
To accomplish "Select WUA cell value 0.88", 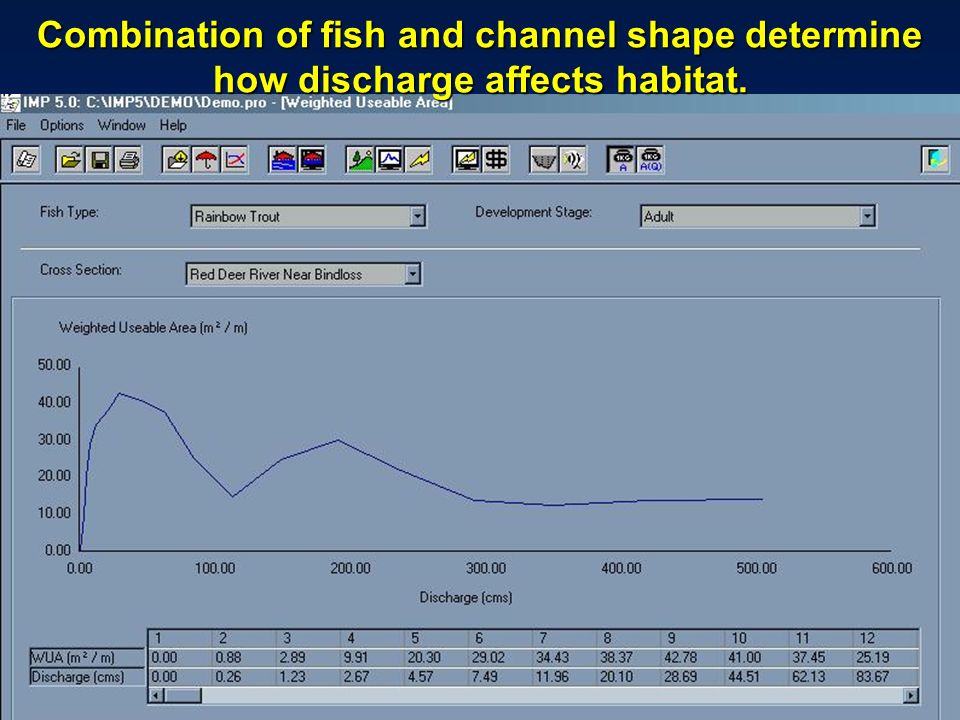I will pyautogui.click(x=244, y=658).
